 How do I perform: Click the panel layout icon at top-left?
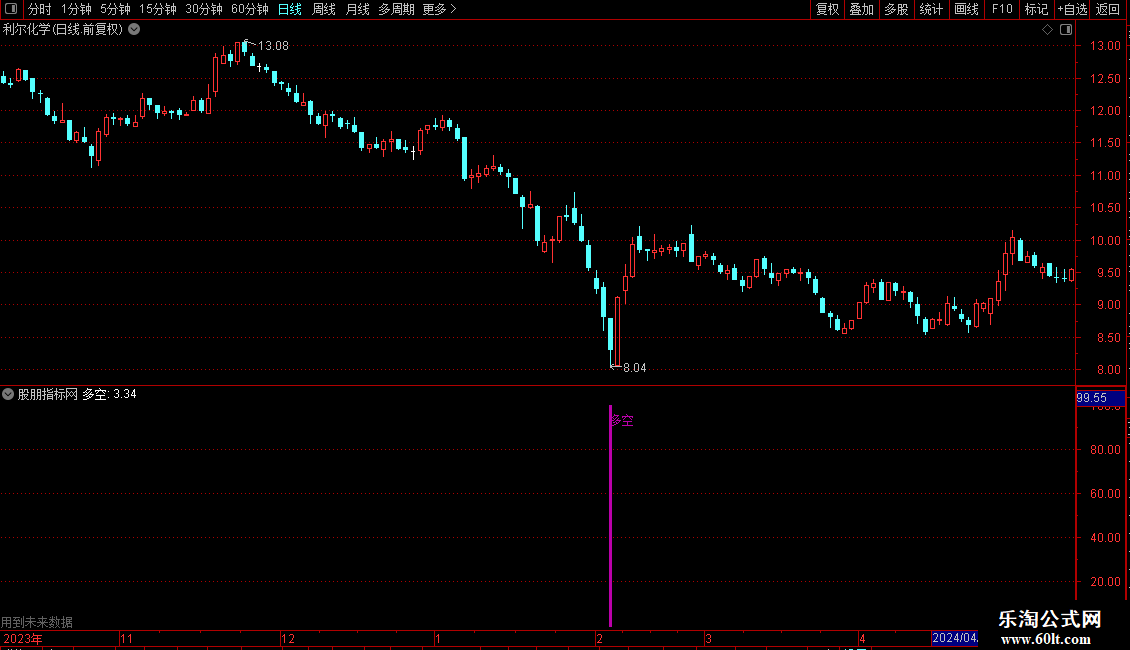10,9
